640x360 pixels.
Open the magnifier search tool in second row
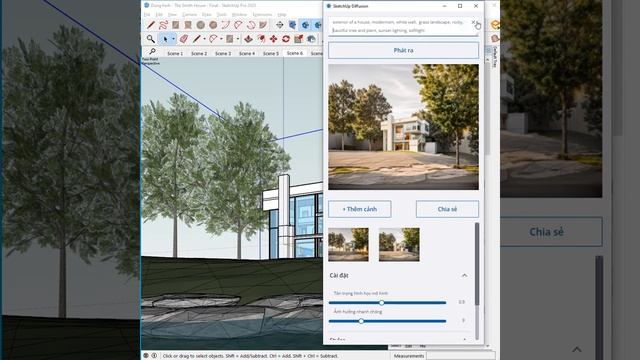(151, 39)
